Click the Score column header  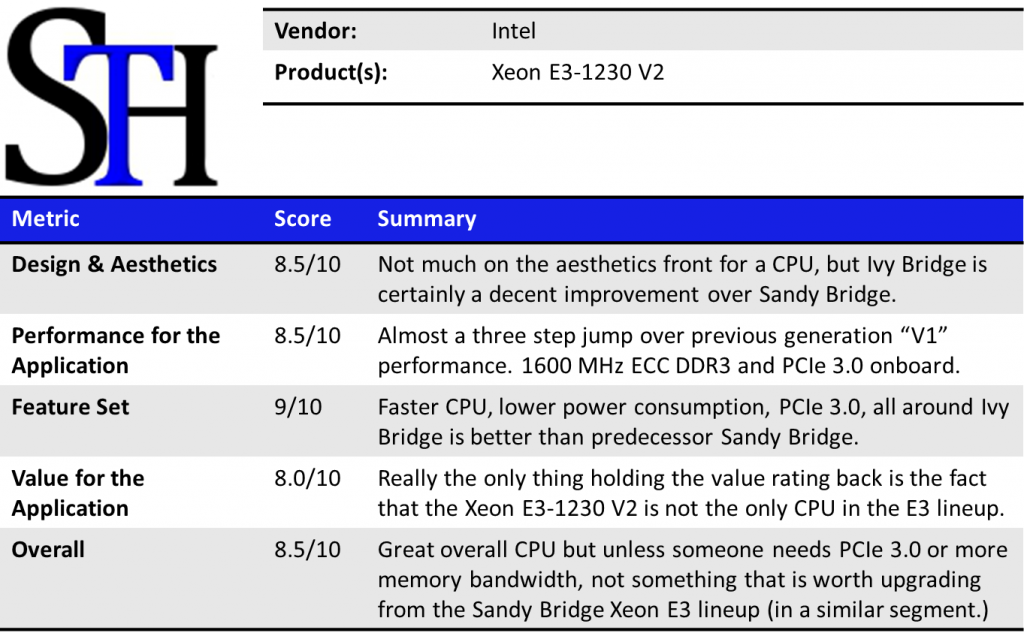coord(302,219)
